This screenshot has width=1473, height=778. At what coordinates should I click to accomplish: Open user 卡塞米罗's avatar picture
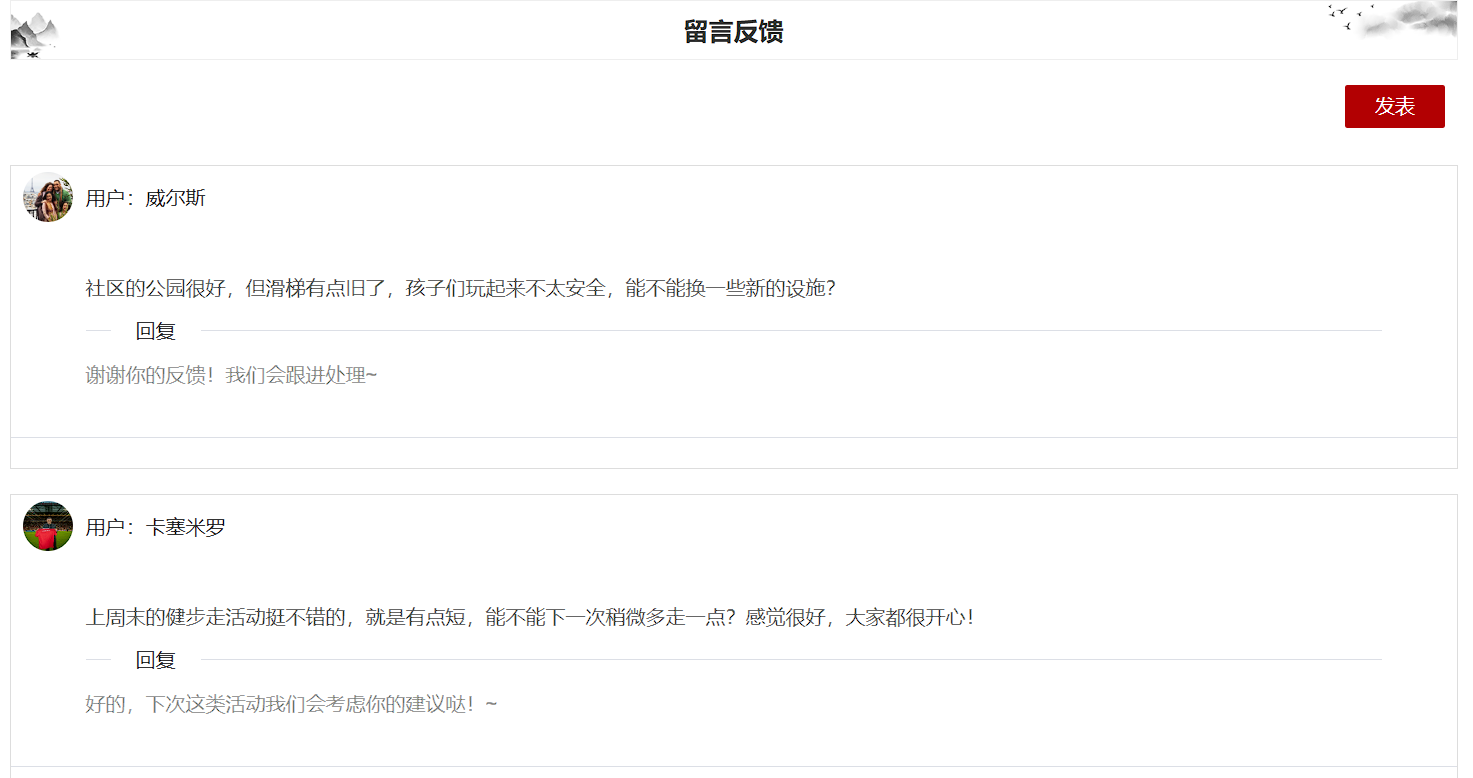tap(48, 526)
